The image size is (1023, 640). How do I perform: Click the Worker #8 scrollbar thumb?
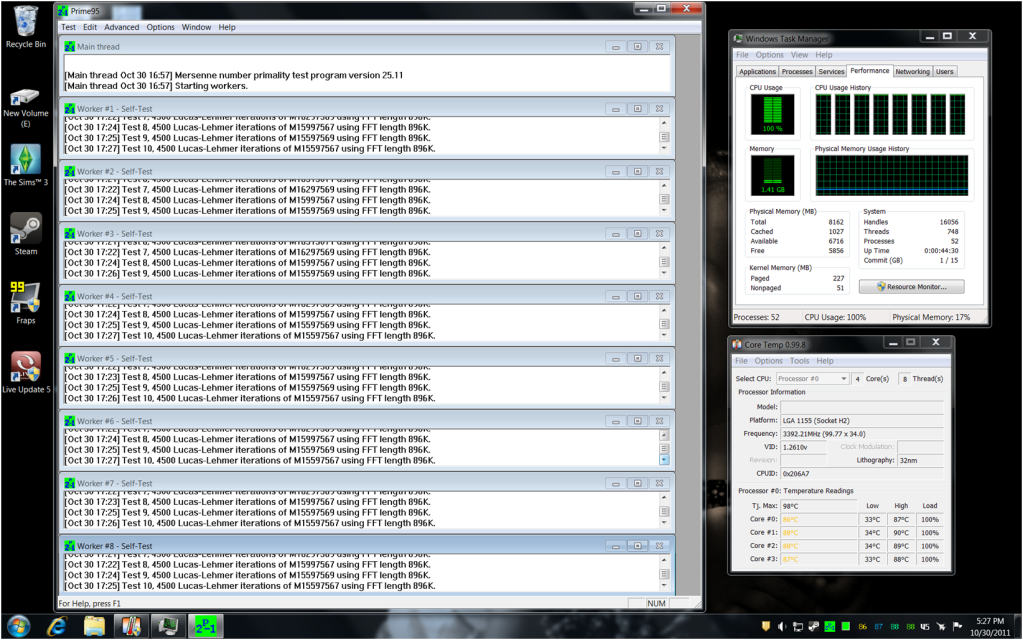(x=664, y=574)
